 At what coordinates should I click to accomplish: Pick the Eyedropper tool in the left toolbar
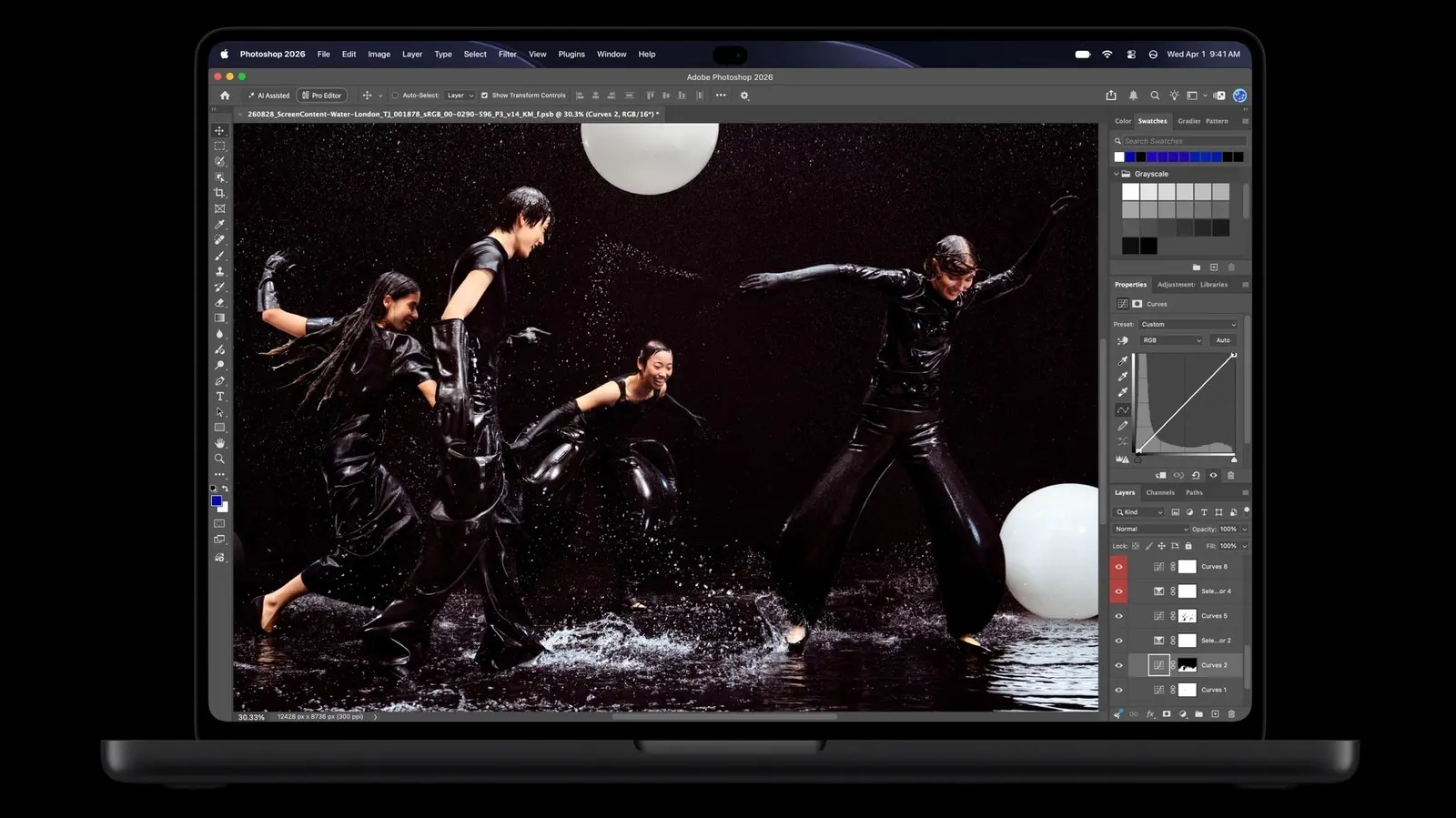point(219,224)
